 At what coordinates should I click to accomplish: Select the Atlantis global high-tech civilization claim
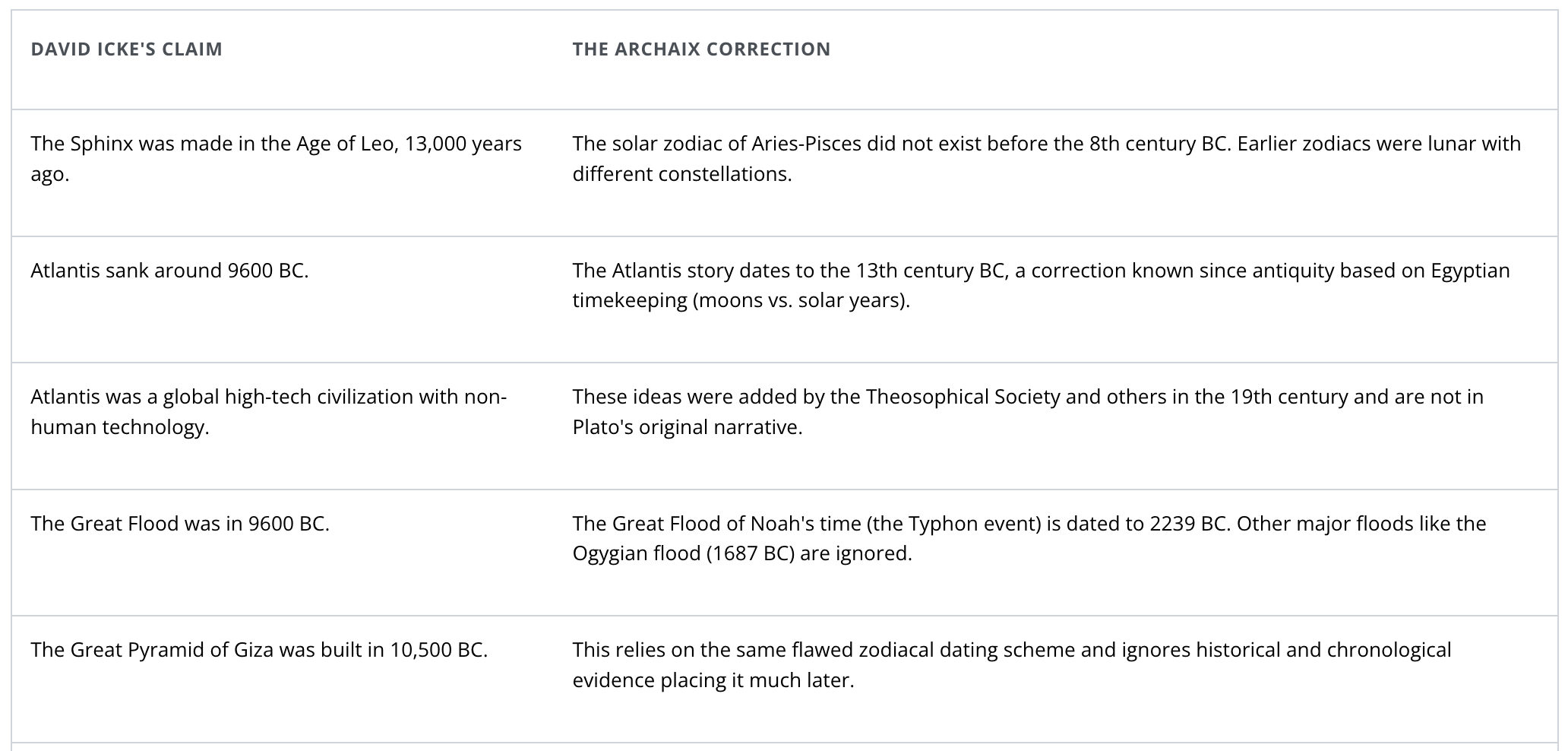268,411
